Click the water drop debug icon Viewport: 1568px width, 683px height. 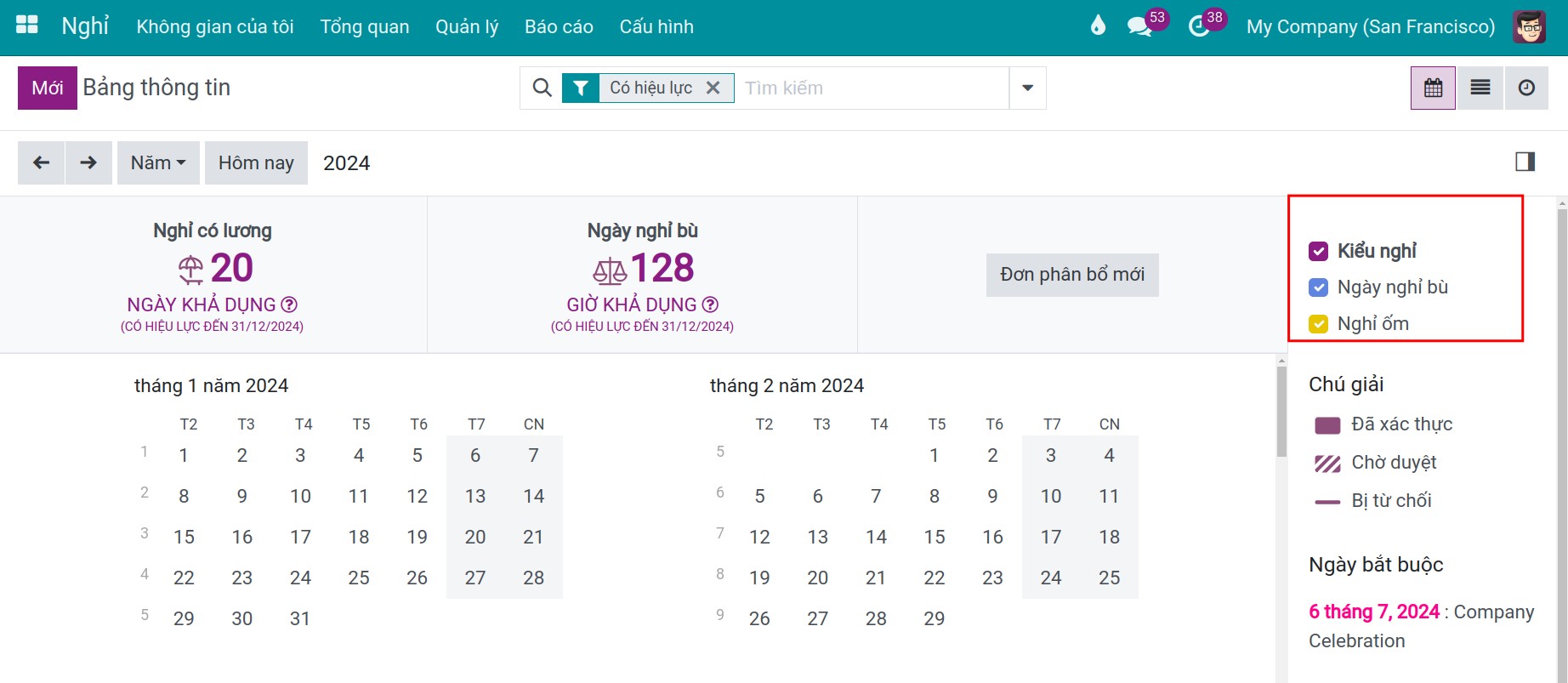[1098, 26]
